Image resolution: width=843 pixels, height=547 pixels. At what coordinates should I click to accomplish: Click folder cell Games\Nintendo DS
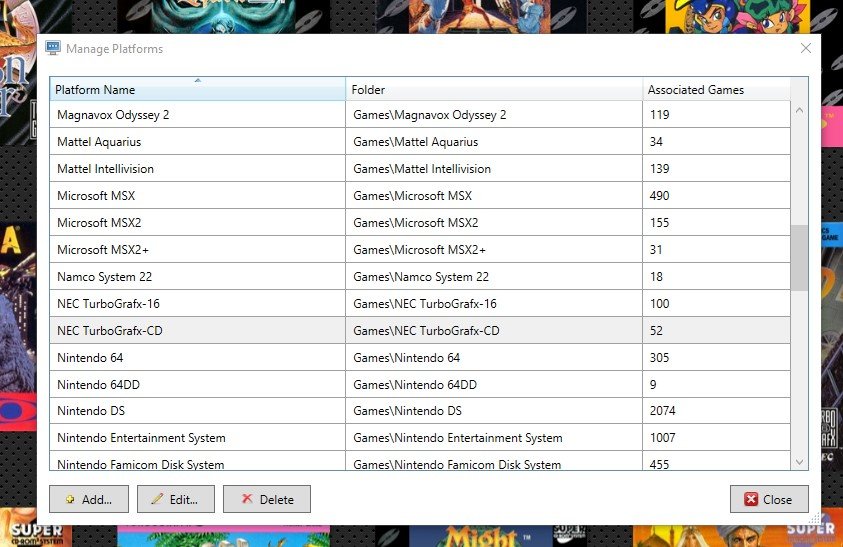[x=494, y=410]
